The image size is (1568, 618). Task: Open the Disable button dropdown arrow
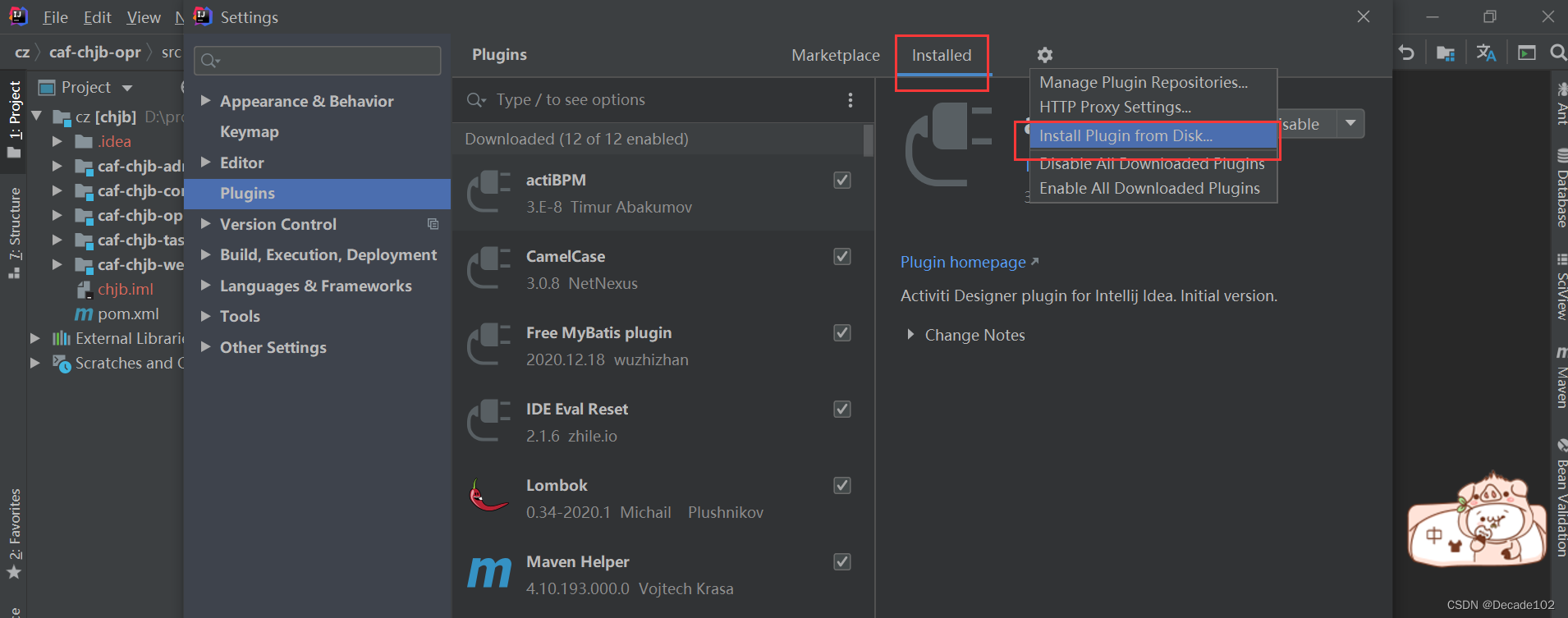click(1350, 124)
